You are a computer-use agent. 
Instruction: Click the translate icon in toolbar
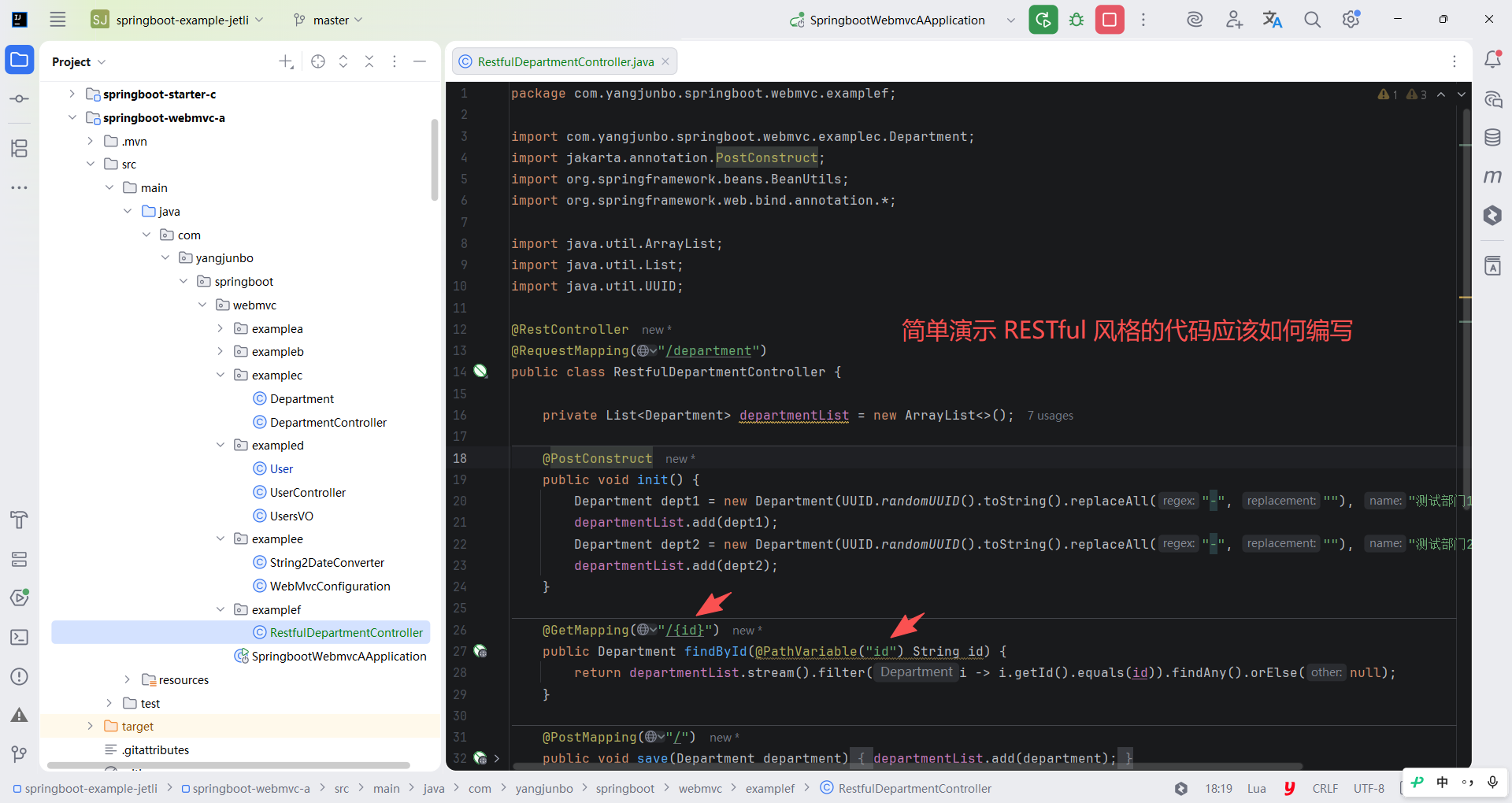tap(1273, 20)
